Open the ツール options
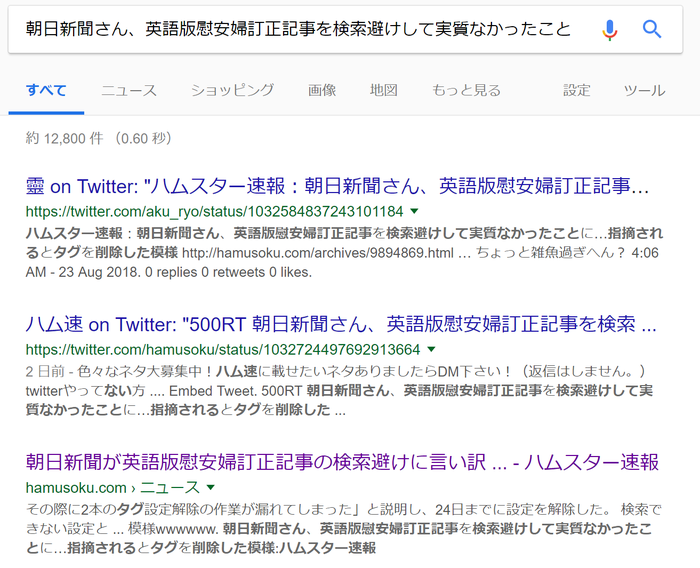This screenshot has height=568, width=700. click(x=644, y=90)
